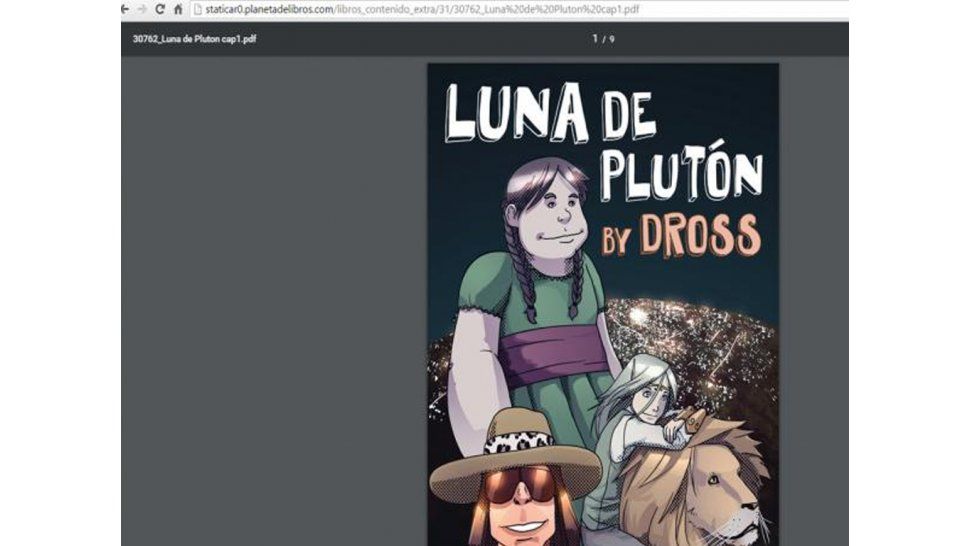Click the Luna de Plutón cover page
970x546 pixels.
coord(603,304)
